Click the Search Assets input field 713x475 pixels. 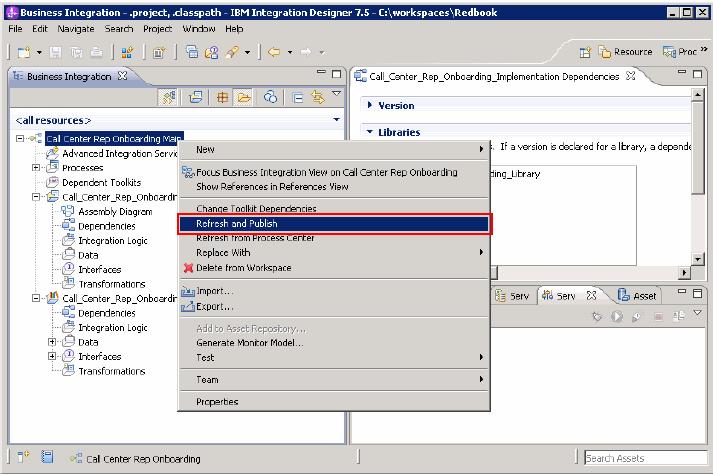coord(646,458)
